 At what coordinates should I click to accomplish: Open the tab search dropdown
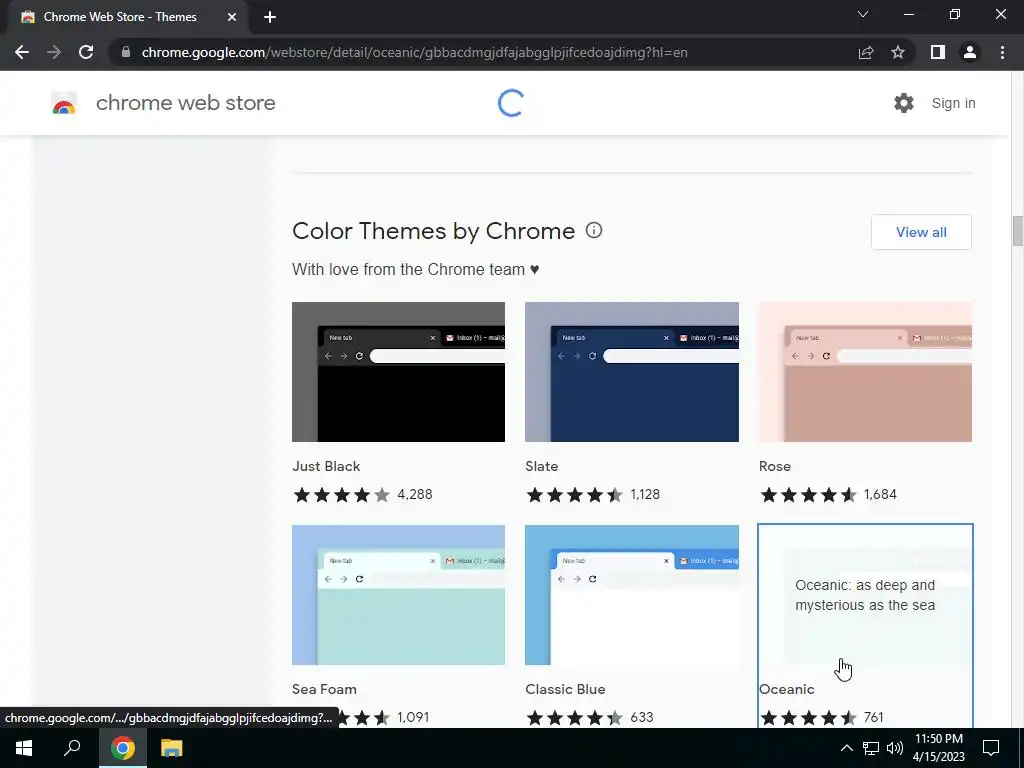tap(863, 14)
